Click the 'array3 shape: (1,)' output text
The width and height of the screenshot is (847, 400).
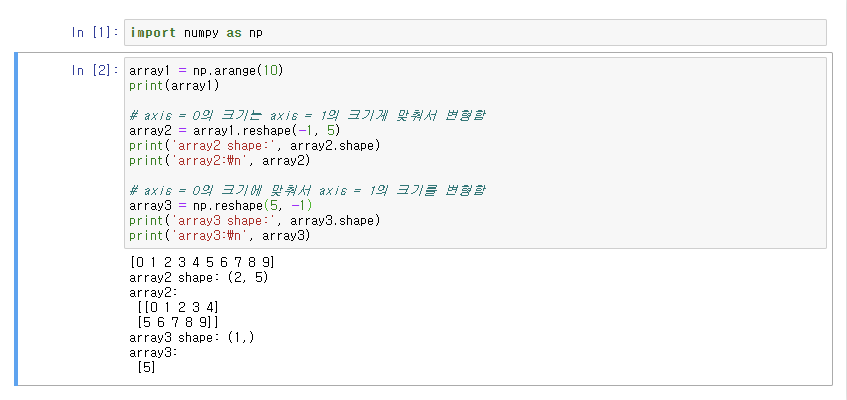point(192,338)
